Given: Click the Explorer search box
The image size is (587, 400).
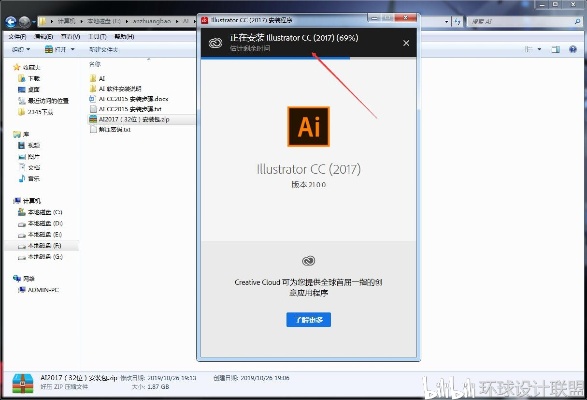Looking at the screenshot, I should (x=525, y=22).
